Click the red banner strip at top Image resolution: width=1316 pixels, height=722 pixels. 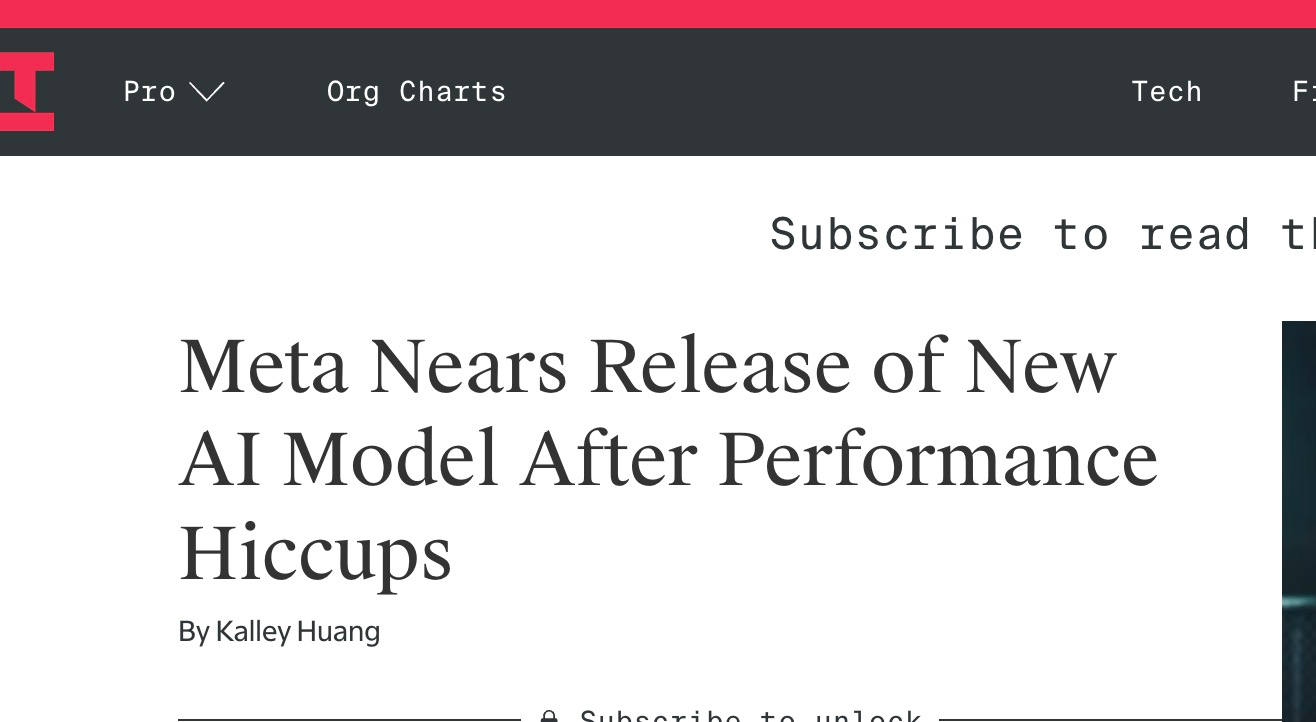[658, 13]
